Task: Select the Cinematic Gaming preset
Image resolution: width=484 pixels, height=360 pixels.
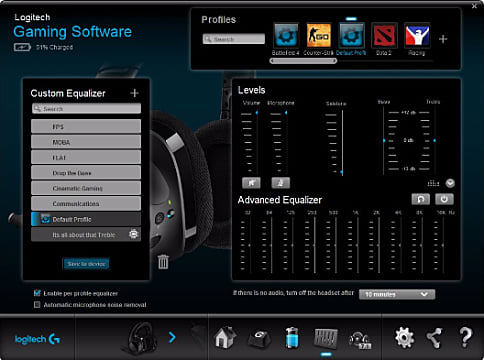Action: [86, 188]
